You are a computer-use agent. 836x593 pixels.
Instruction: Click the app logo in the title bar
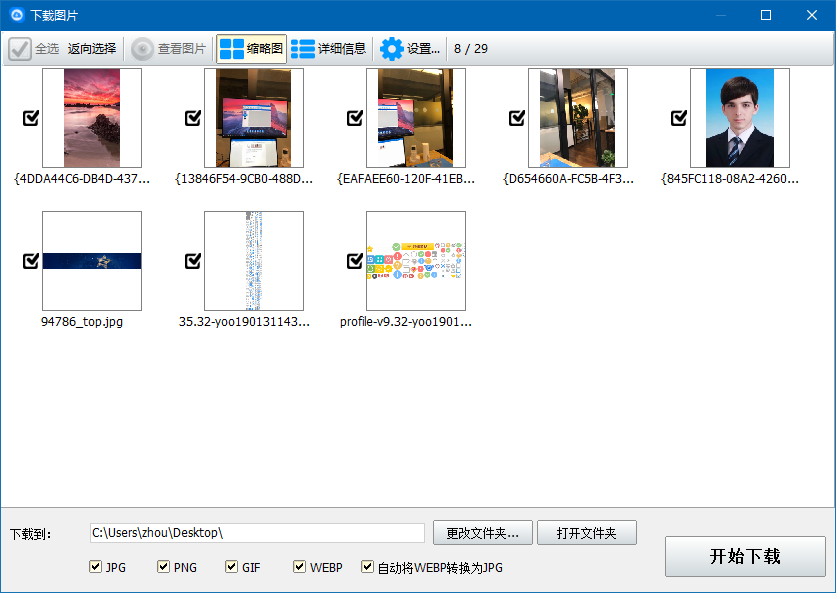(17, 15)
